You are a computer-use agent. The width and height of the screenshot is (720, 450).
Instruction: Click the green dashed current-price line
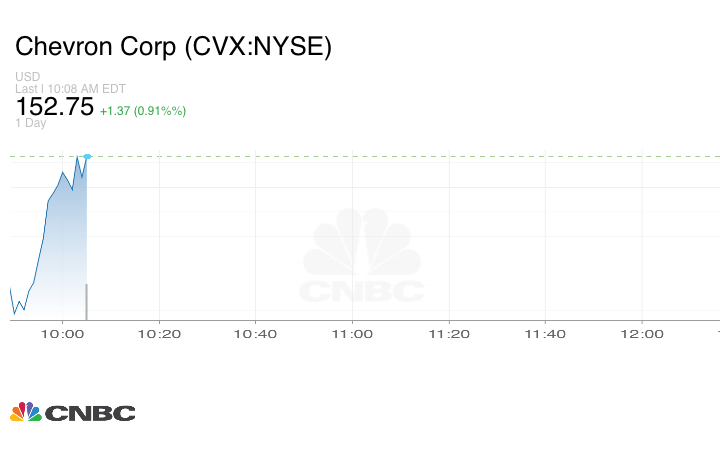click(400, 156)
